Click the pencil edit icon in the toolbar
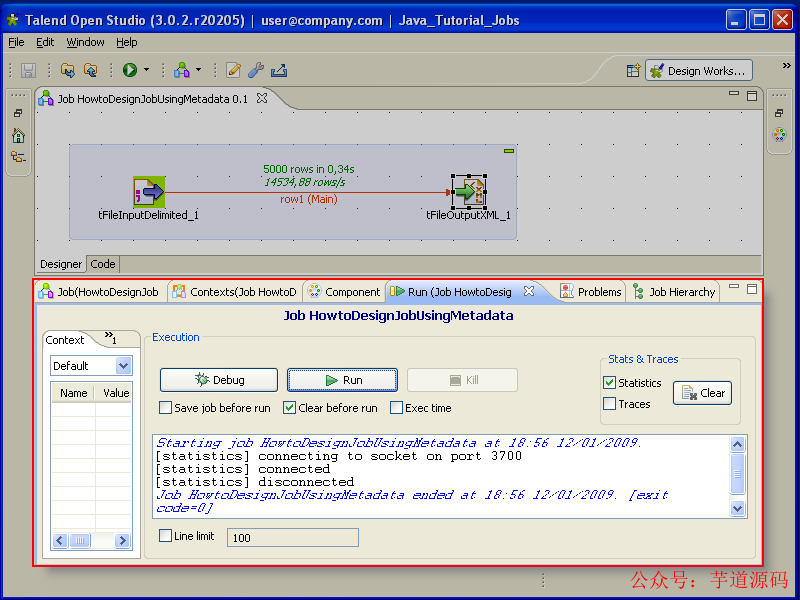The width and height of the screenshot is (800, 600). pos(232,70)
